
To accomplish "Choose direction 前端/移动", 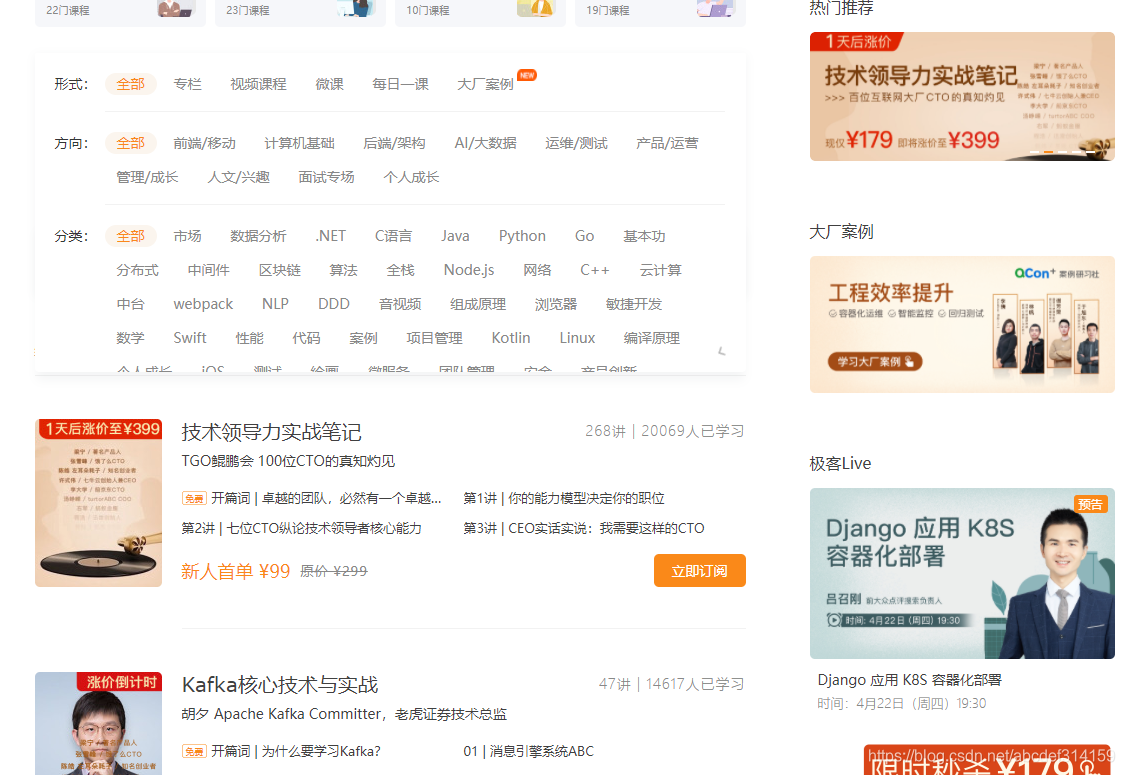I will (x=204, y=143).
